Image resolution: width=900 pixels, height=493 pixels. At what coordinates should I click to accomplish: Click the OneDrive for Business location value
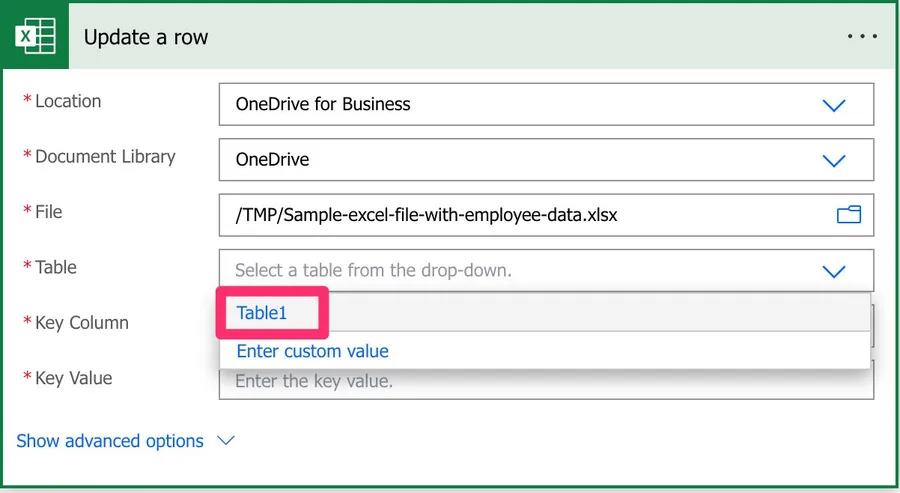pyautogui.click(x=323, y=104)
